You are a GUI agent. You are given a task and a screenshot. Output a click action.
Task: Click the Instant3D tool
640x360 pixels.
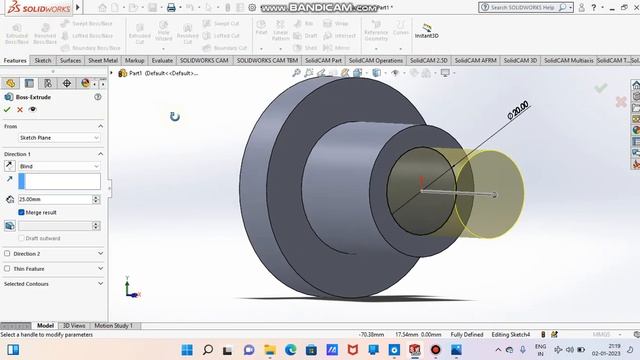(x=427, y=31)
